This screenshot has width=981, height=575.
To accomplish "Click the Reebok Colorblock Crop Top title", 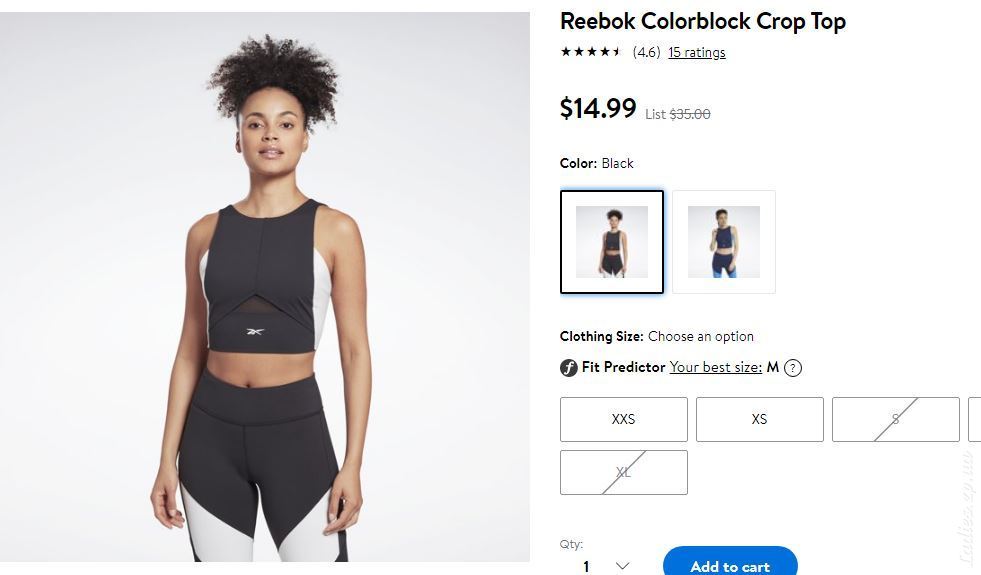I will point(703,21).
